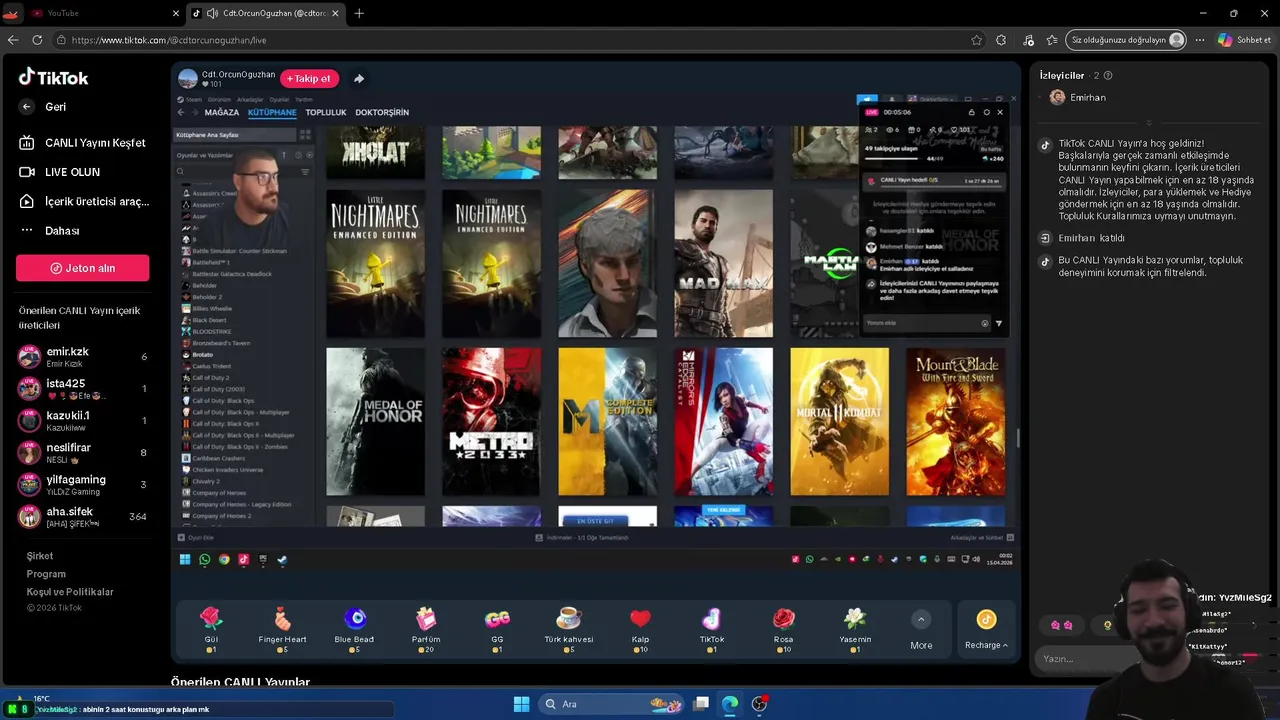The width and height of the screenshot is (1280, 720).
Task: Open Mortal Kombat 11 game cover
Action: tap(839, 422)
